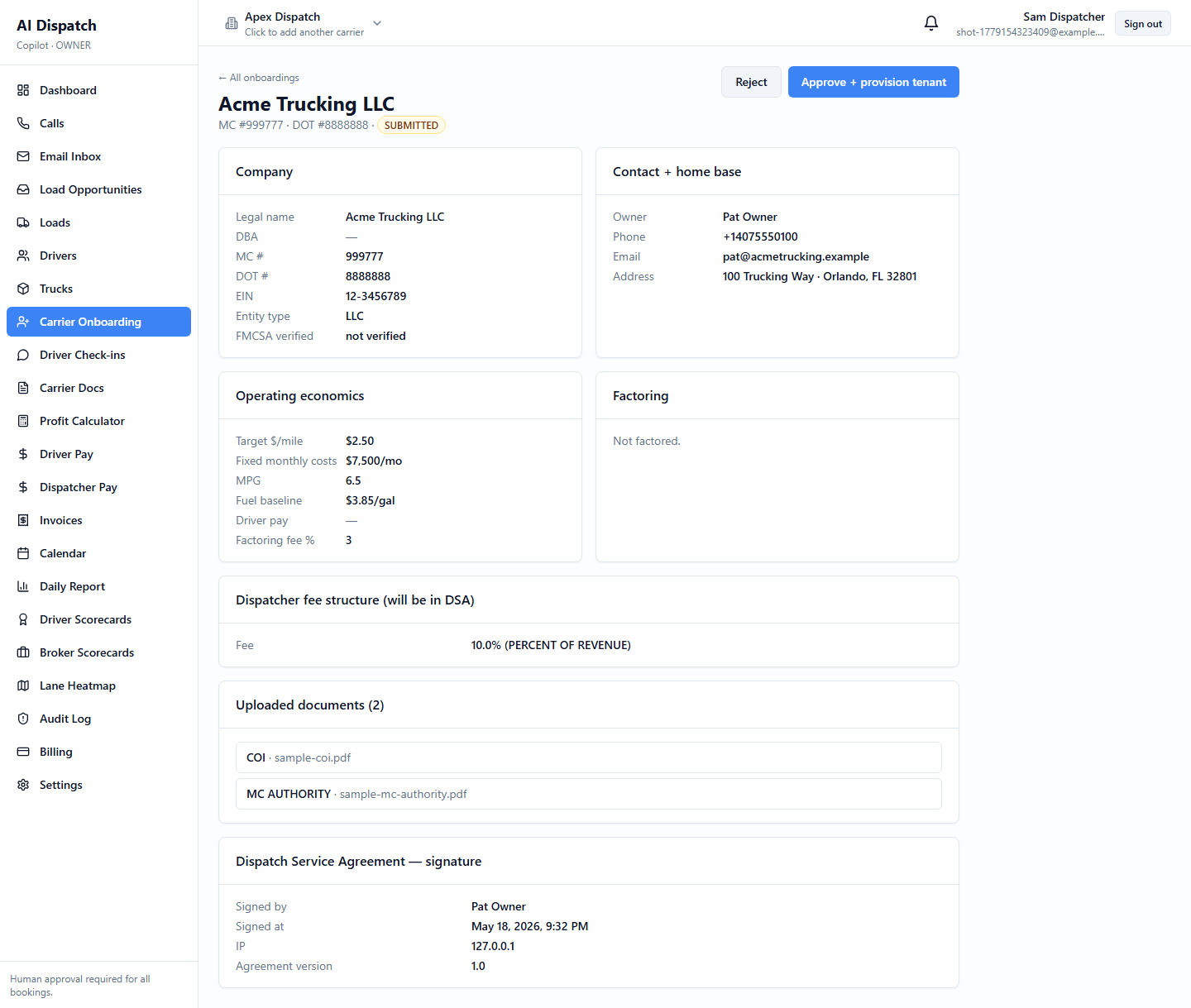The width and height of the screenshot is (1191, 1008).
Task: Click the Sam Dispatcher user name
Action: point(1064,17)
